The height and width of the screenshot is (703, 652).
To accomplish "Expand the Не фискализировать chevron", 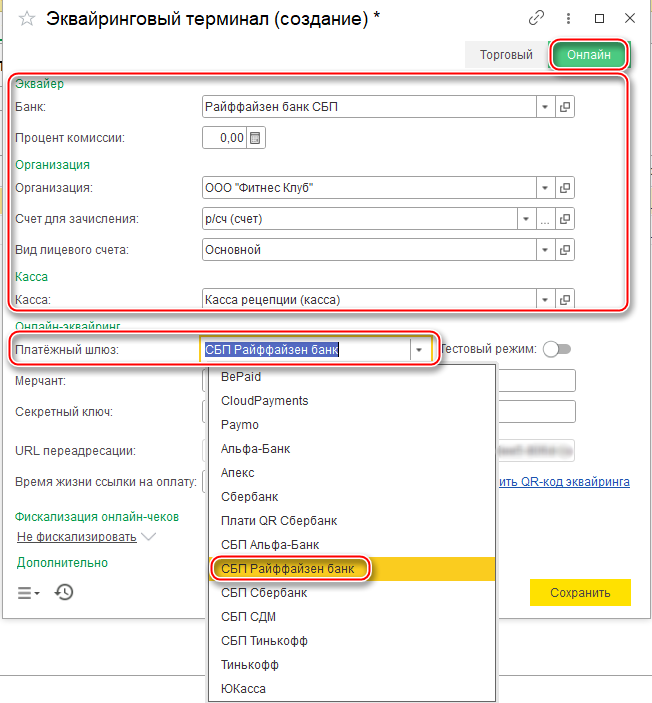I will pyautogui.click(x=148, y=536).
